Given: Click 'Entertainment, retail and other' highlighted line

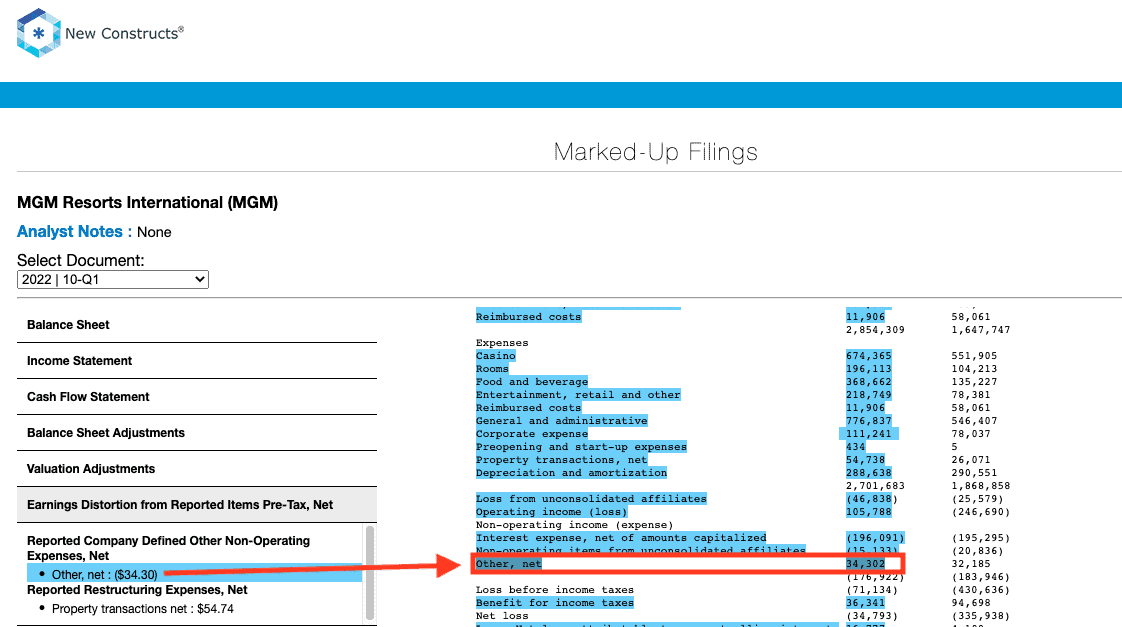Looking at the screenshot, I should pos(578,394).
